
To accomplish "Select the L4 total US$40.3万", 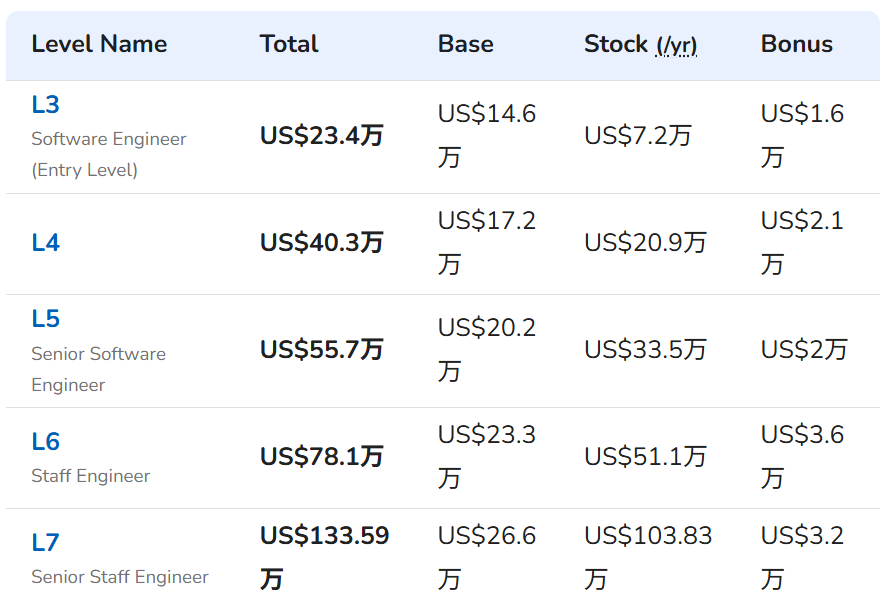I will point(322,243).
